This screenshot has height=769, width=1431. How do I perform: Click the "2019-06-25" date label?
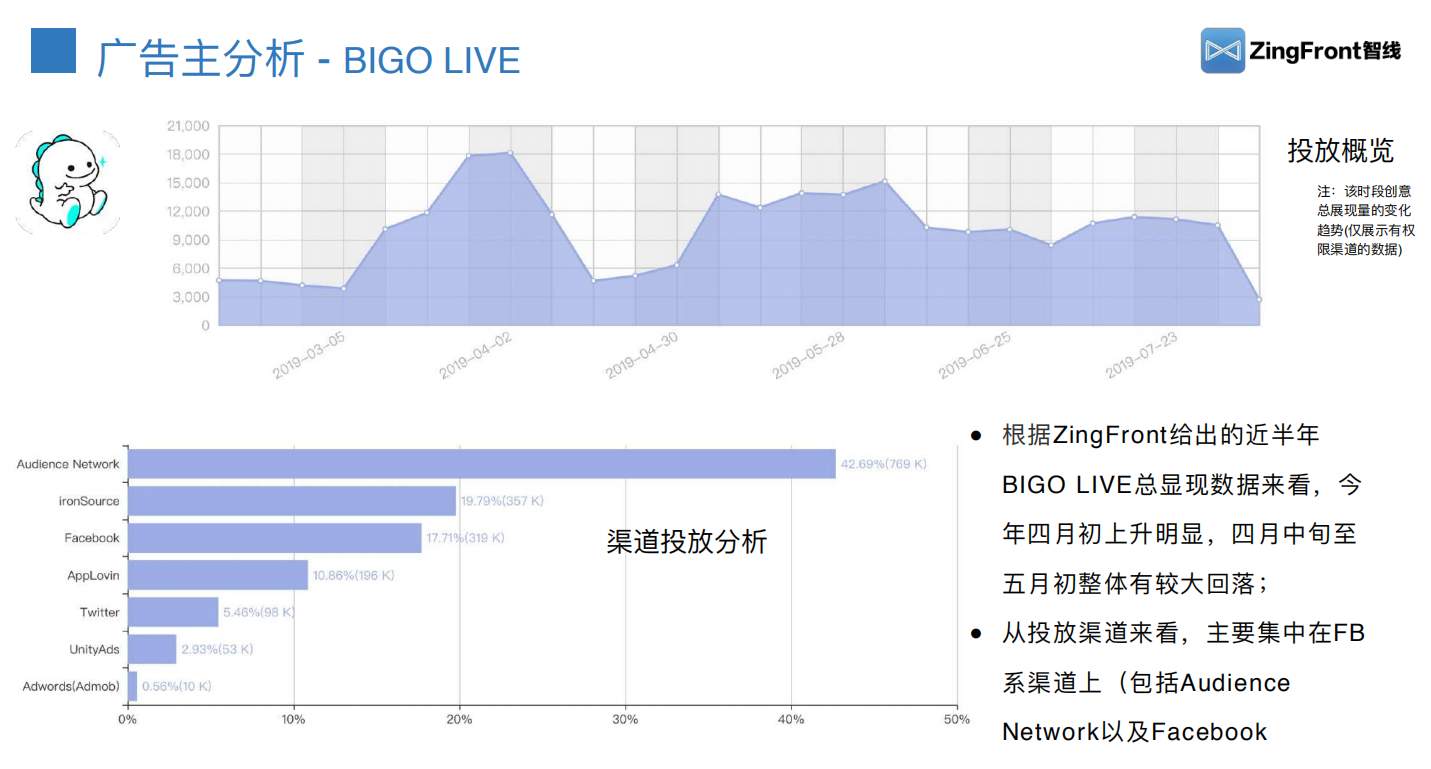click(975, 356)
